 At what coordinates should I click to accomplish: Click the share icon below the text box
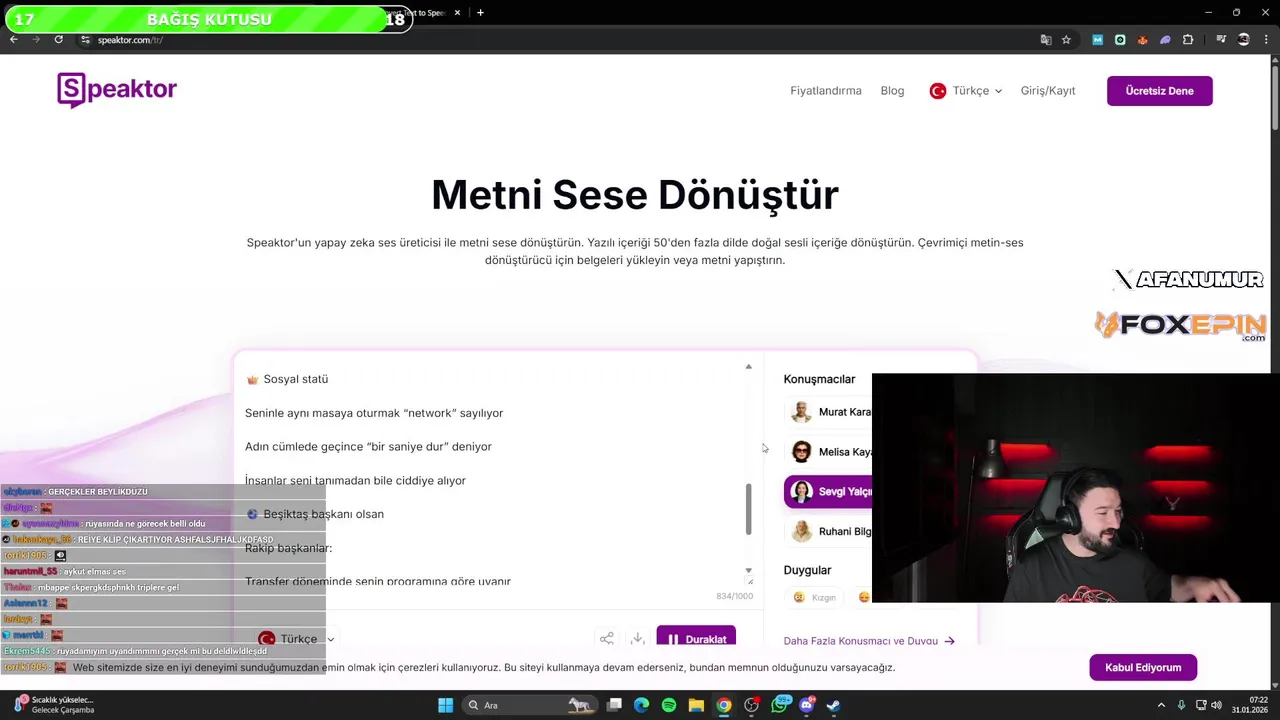coord(607,639)
